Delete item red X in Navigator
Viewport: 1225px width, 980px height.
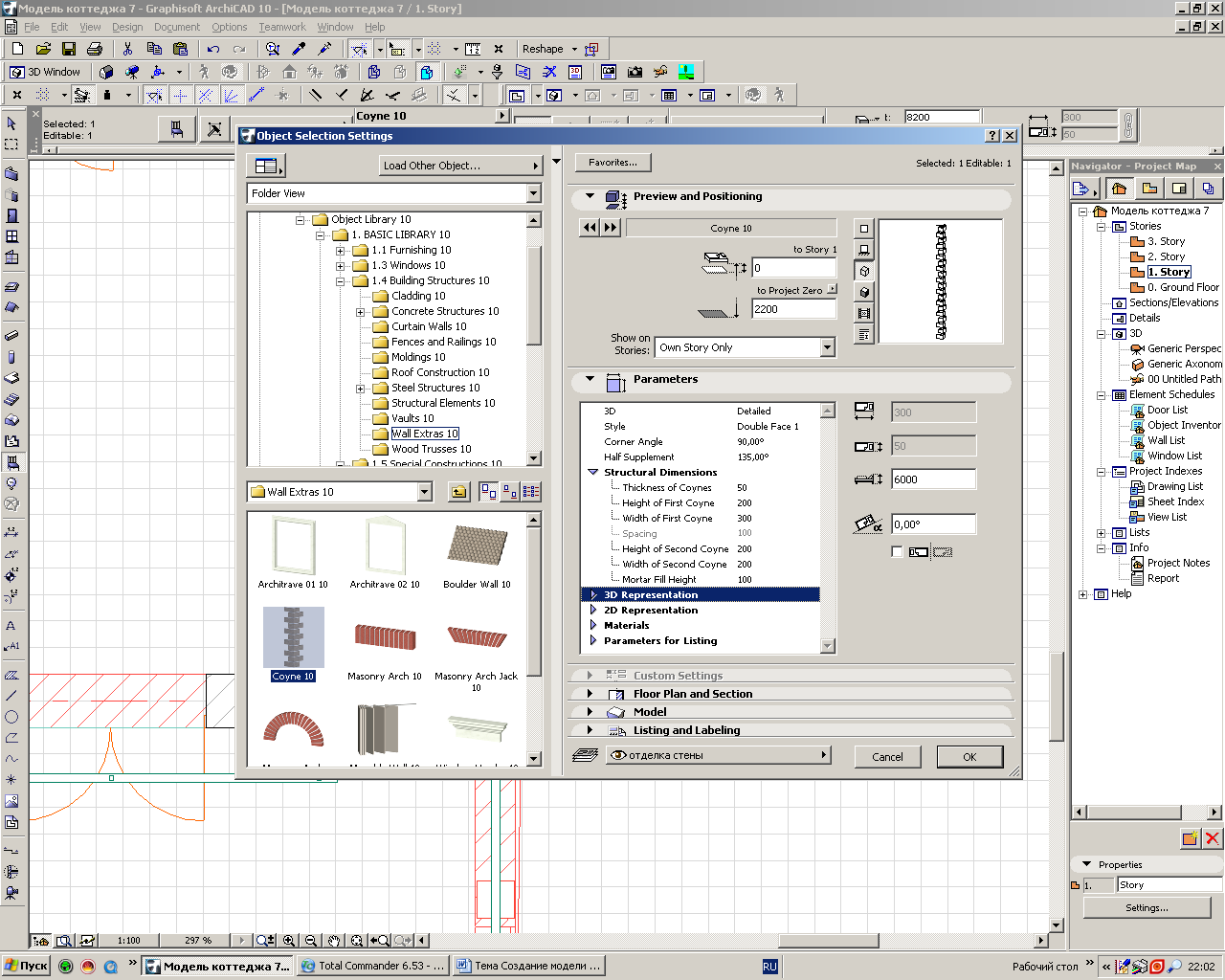point(1213,838)
